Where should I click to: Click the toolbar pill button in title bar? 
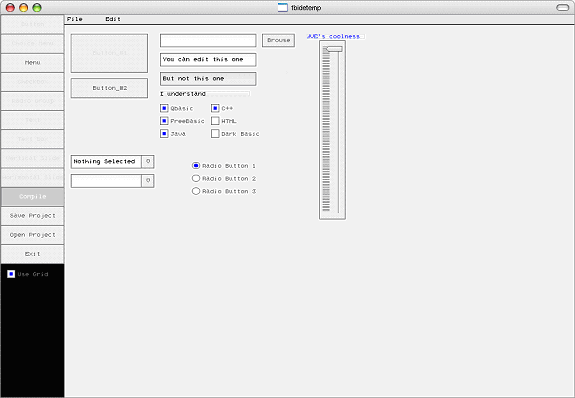pyautogui.click(x=563, y=7)
